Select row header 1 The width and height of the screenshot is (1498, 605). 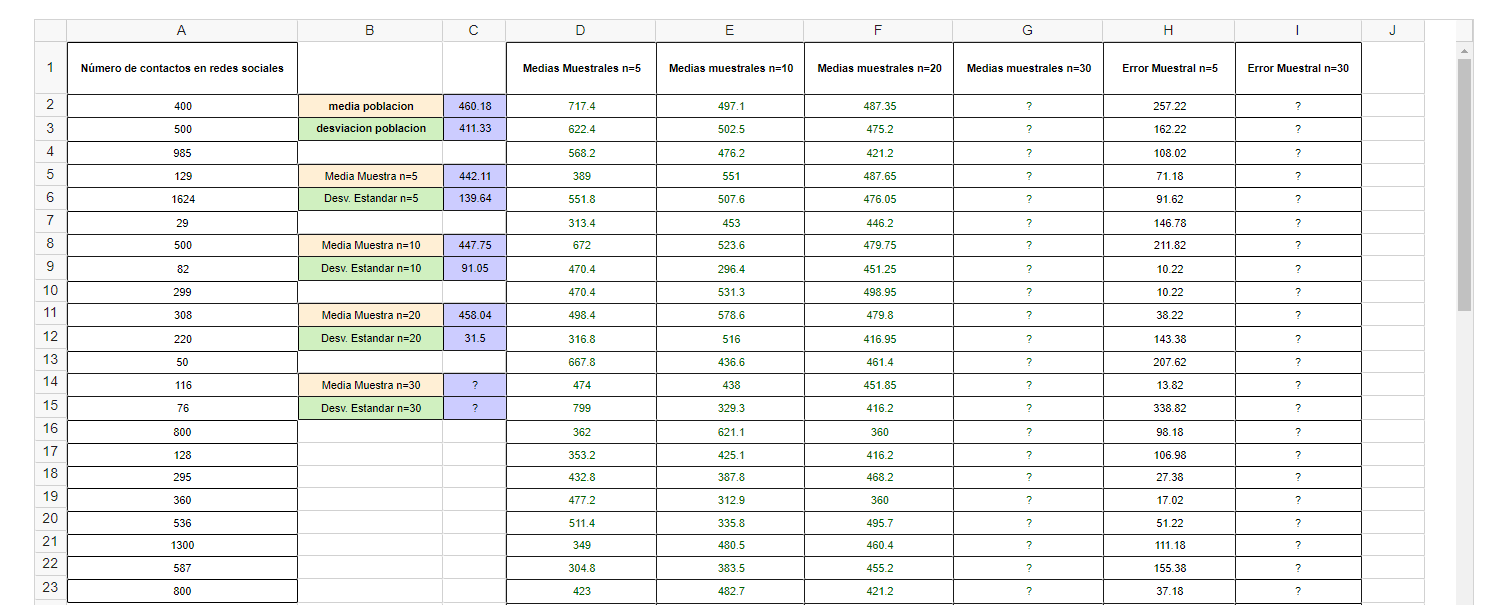coord(50,68)
